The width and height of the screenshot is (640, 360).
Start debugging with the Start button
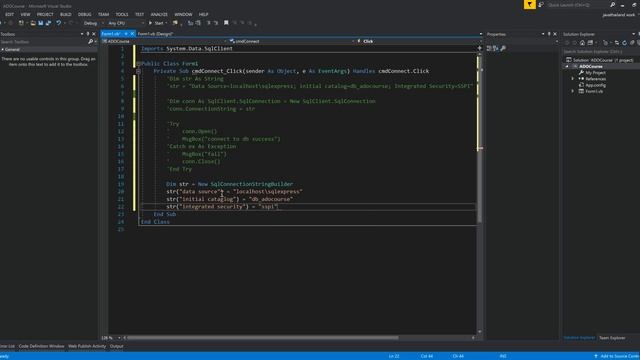(x=156, y=23)
